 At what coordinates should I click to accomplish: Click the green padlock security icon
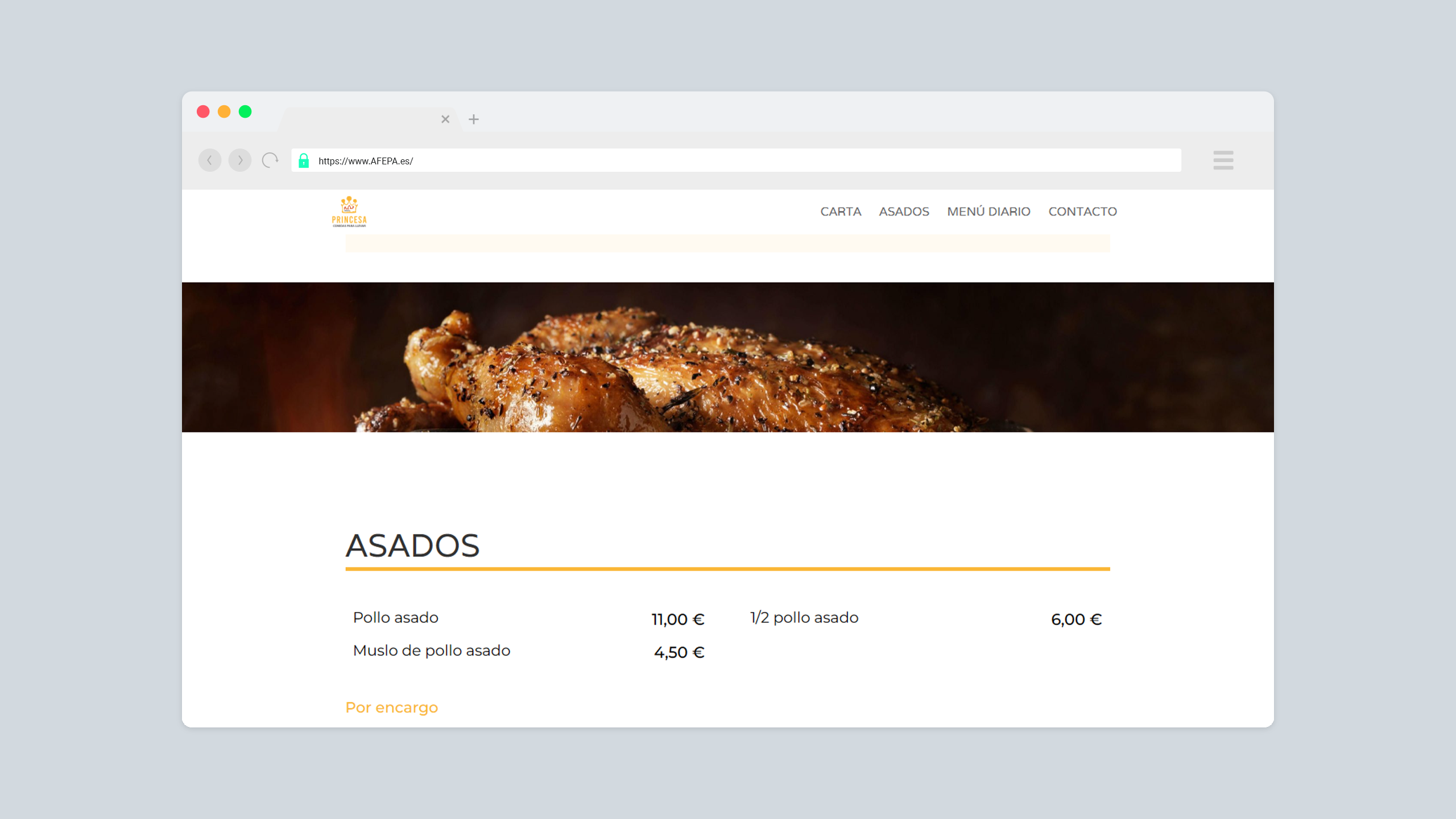pos(304,160)
